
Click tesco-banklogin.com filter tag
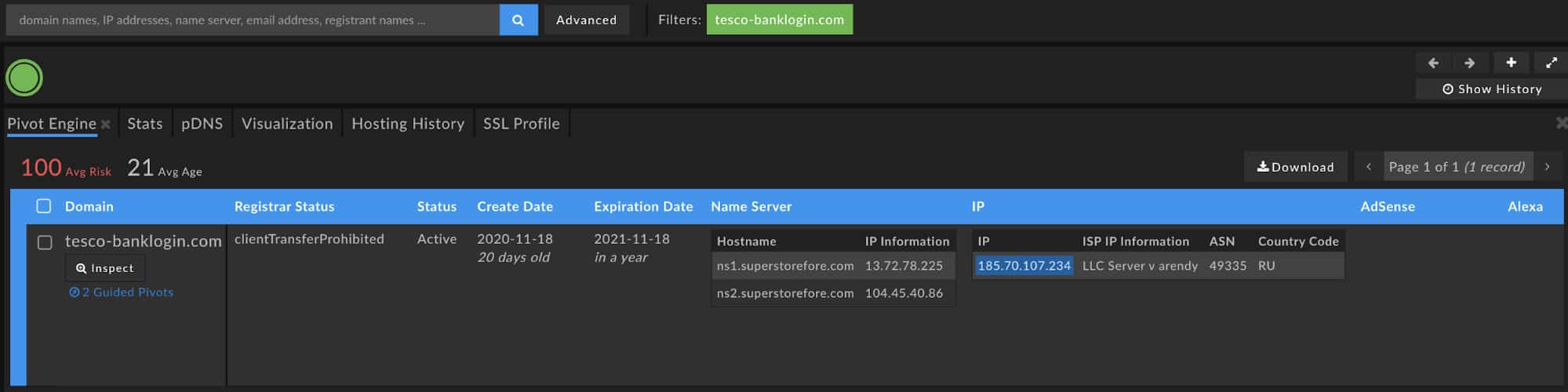point(780,20)
